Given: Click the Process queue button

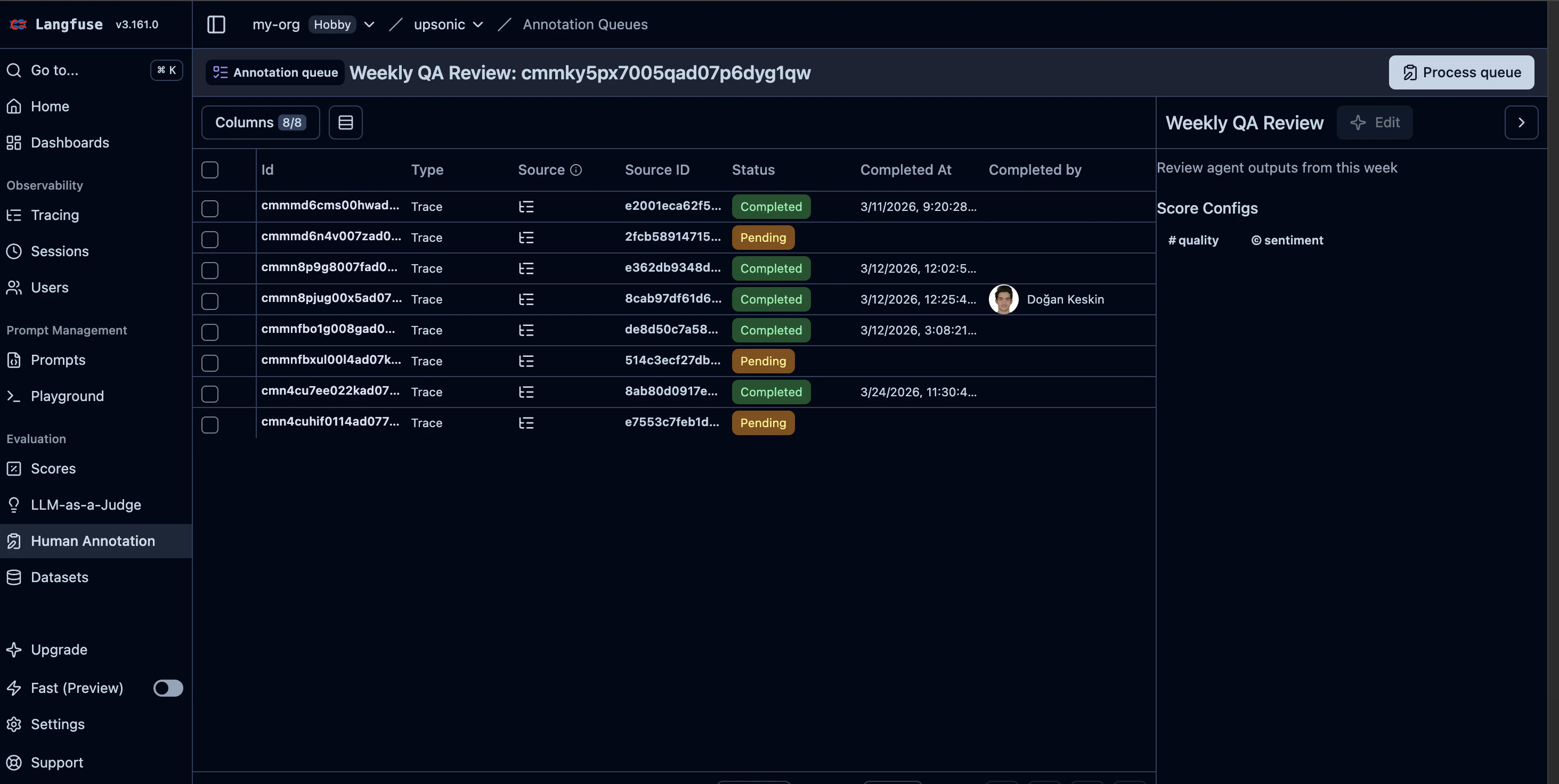Looking at the screenshot, I should 1461,72.
